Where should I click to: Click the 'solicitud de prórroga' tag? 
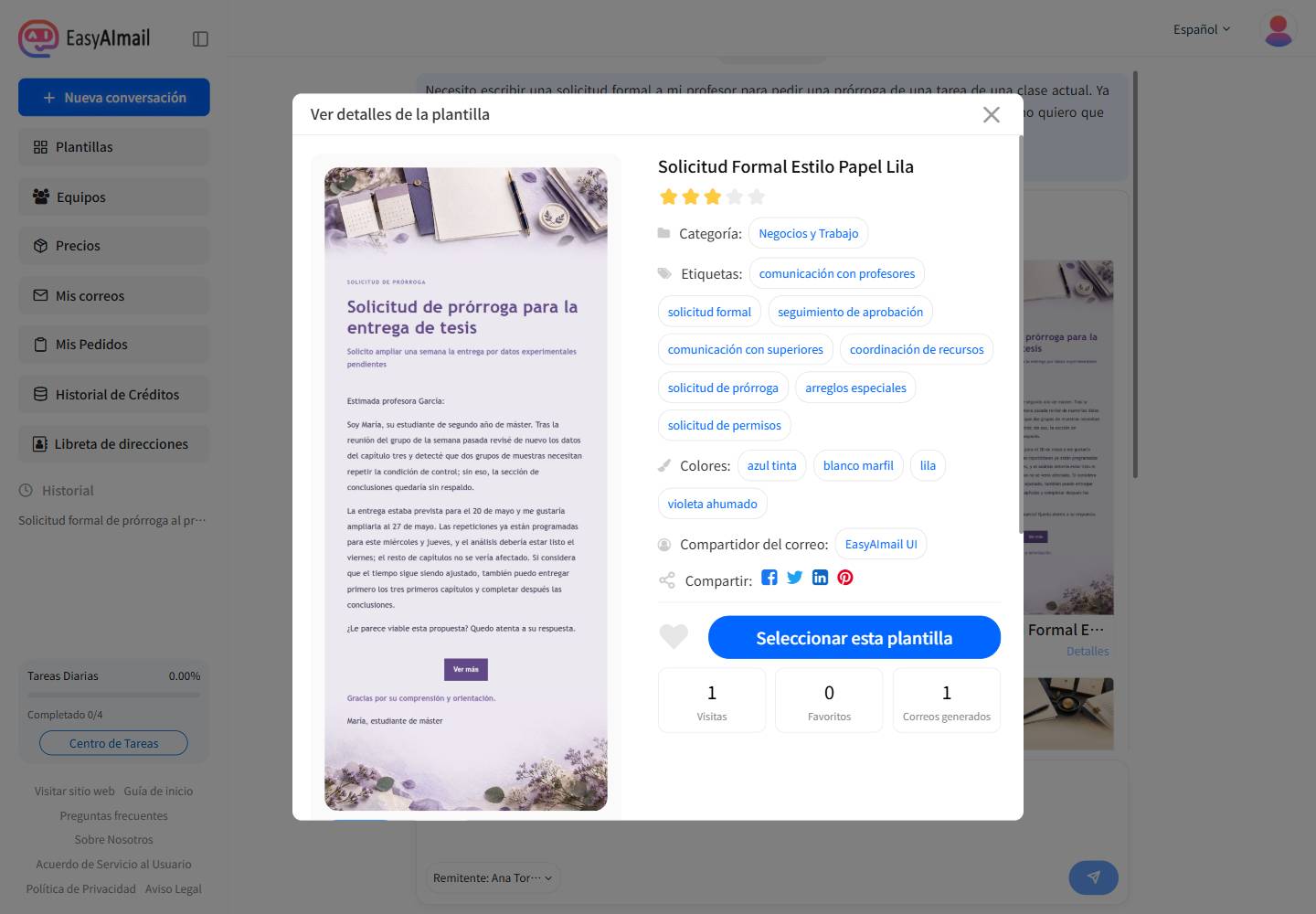(x=723, y=388)
